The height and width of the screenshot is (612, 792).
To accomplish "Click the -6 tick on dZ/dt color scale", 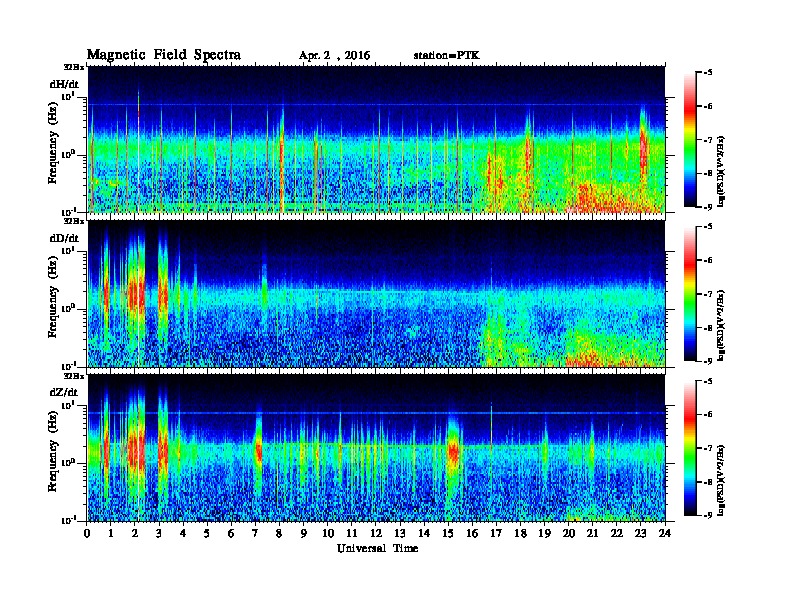I will (708, 414).
